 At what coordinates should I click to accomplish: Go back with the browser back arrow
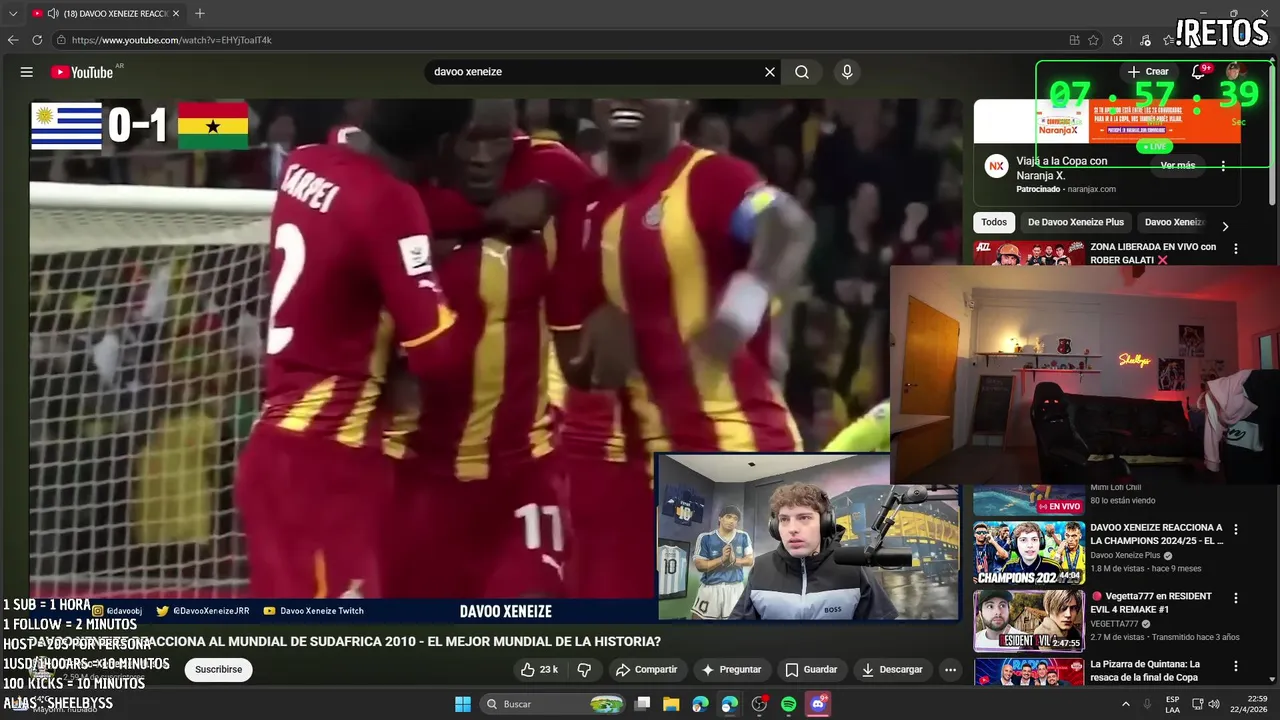pyautogui.click(x=13, y=40)
